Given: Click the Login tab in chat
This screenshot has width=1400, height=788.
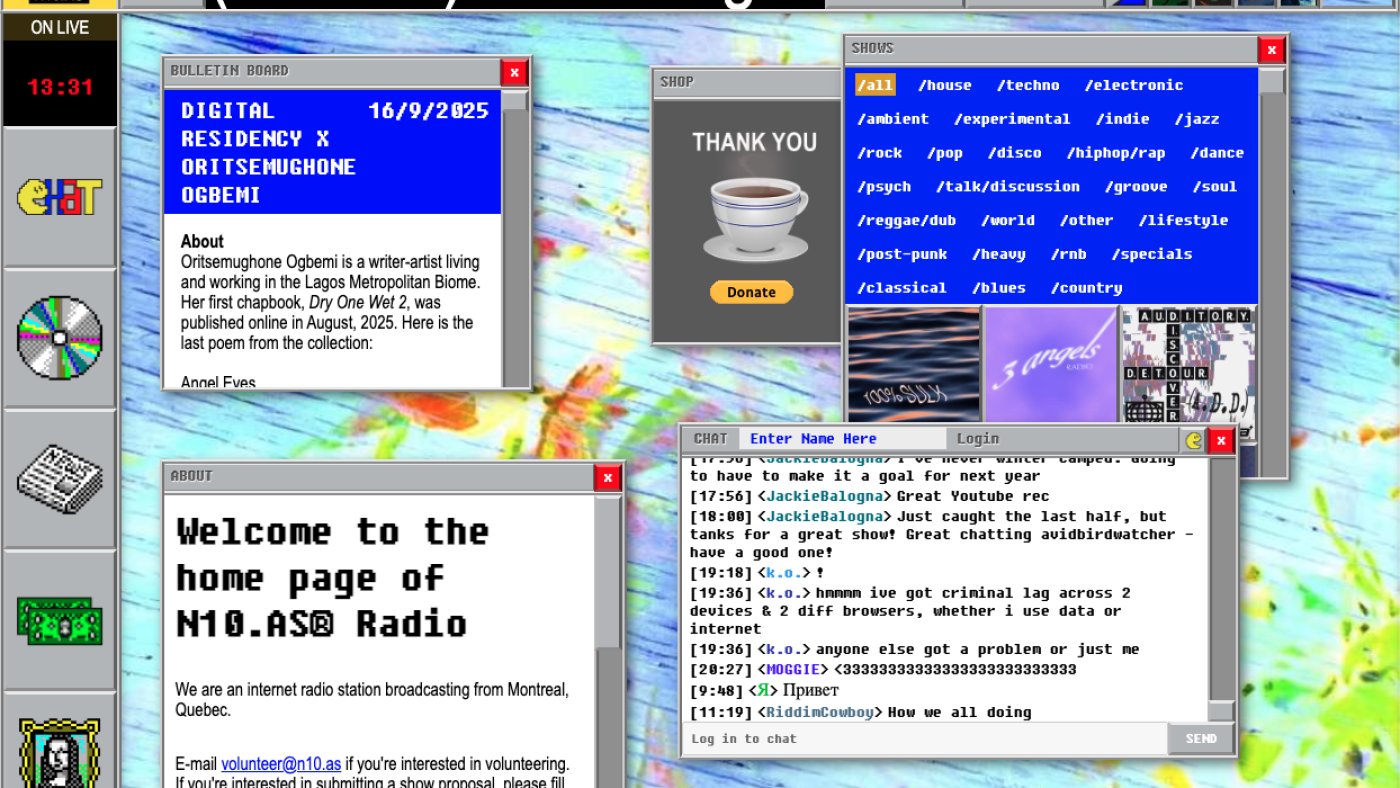Looking at the screenshot, I should point(977,439).
